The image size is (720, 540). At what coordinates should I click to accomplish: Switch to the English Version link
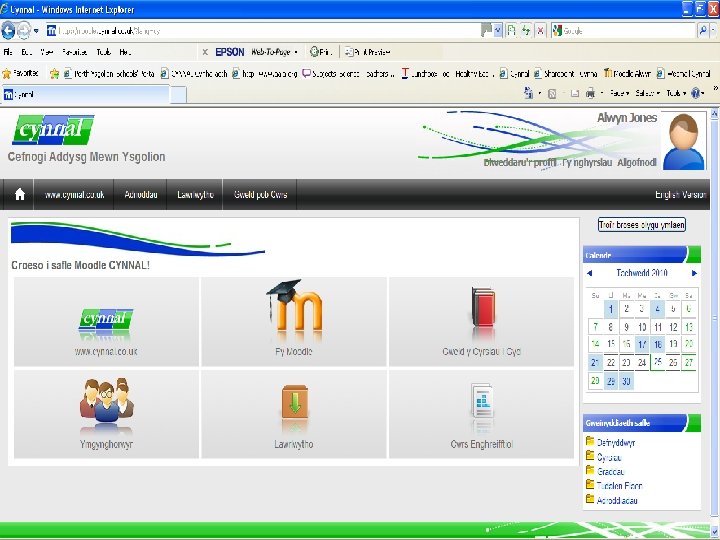click(x=680, y=195)
